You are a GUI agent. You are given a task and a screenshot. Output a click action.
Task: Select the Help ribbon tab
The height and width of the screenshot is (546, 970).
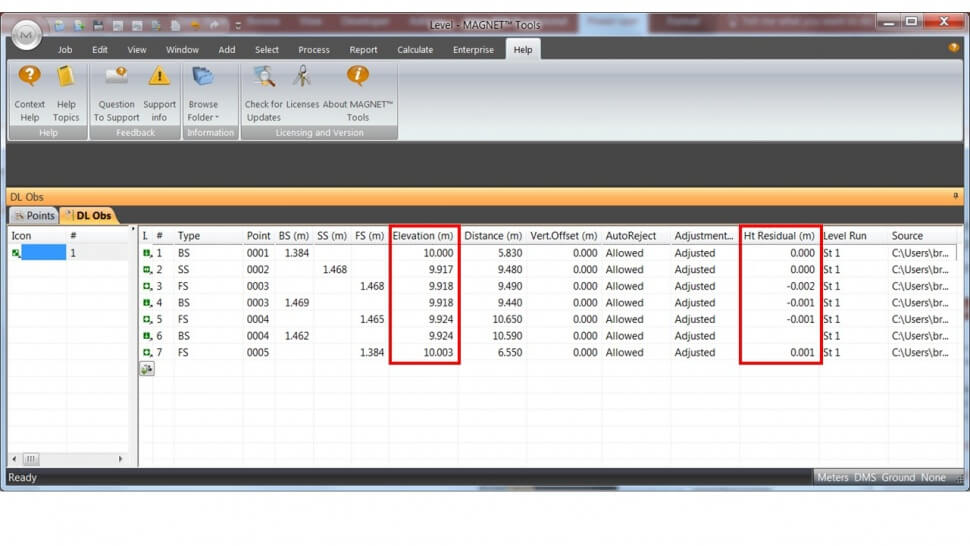[523, 49]
